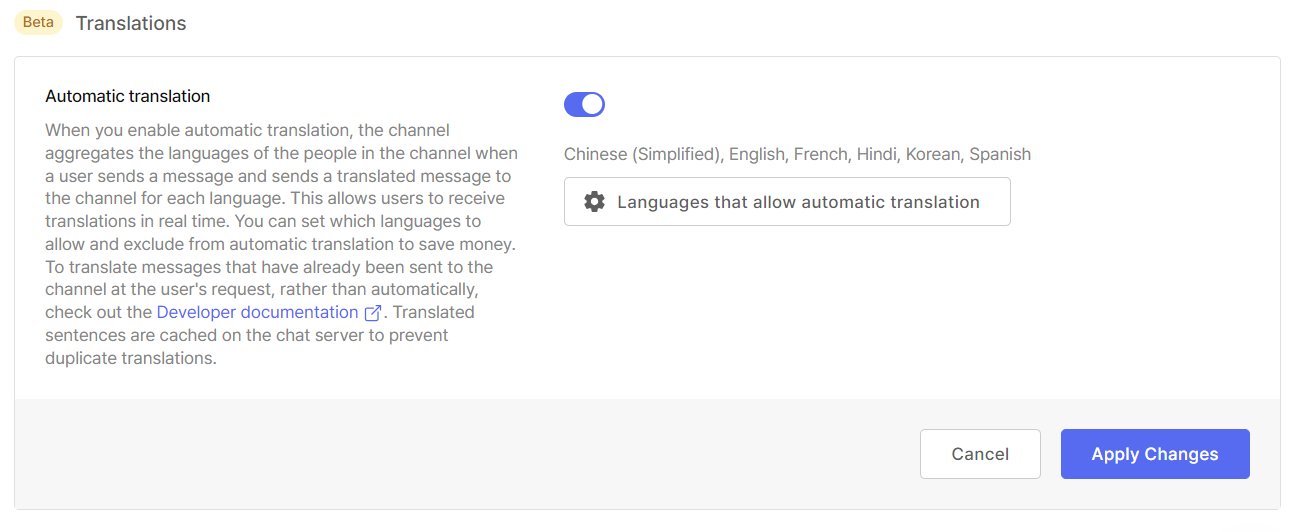Click the Automatic translation setting title

tap(128, 97)
